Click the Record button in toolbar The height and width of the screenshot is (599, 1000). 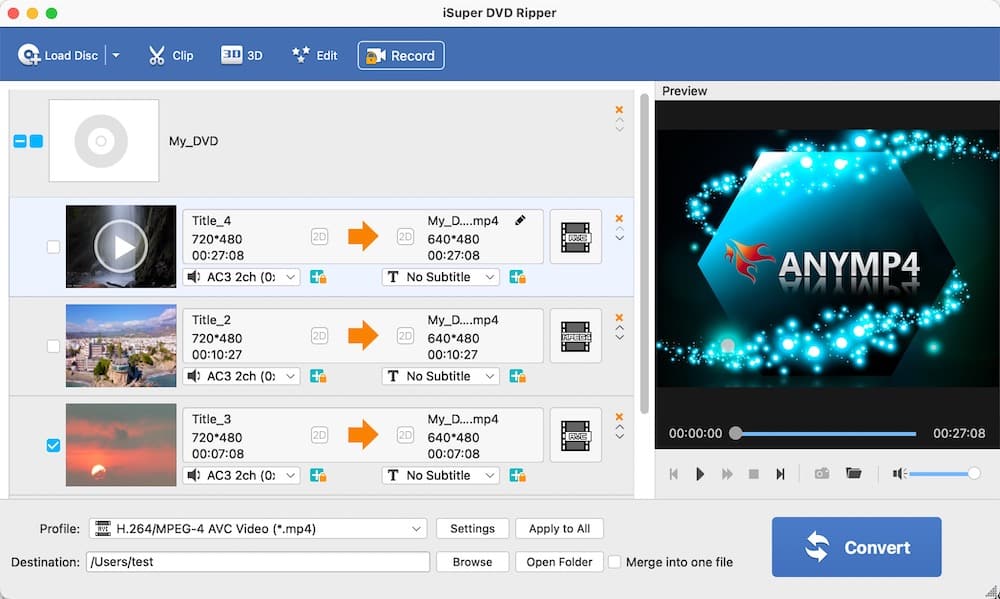click(x=401, y=55)
